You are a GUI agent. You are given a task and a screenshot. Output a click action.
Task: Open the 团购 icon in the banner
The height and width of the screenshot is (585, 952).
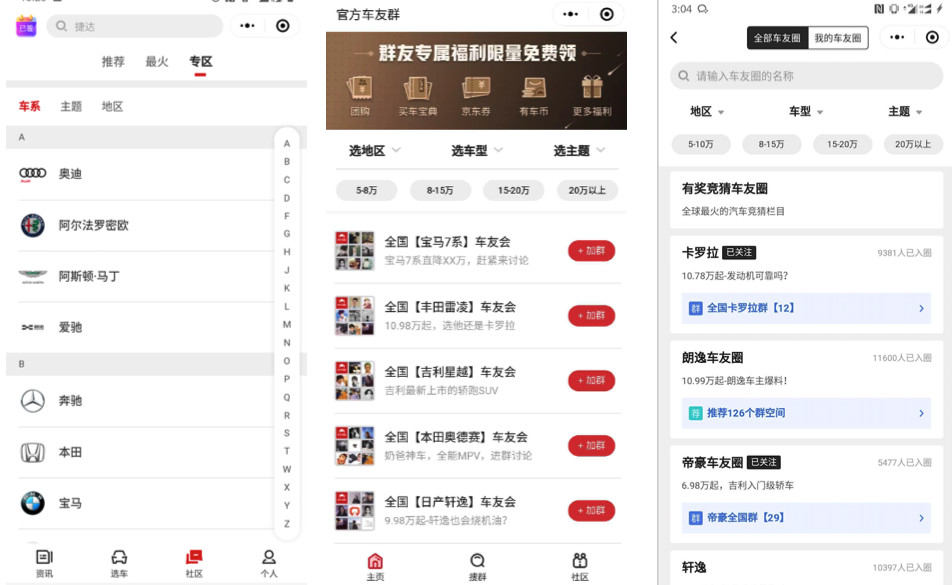point(360,92)
